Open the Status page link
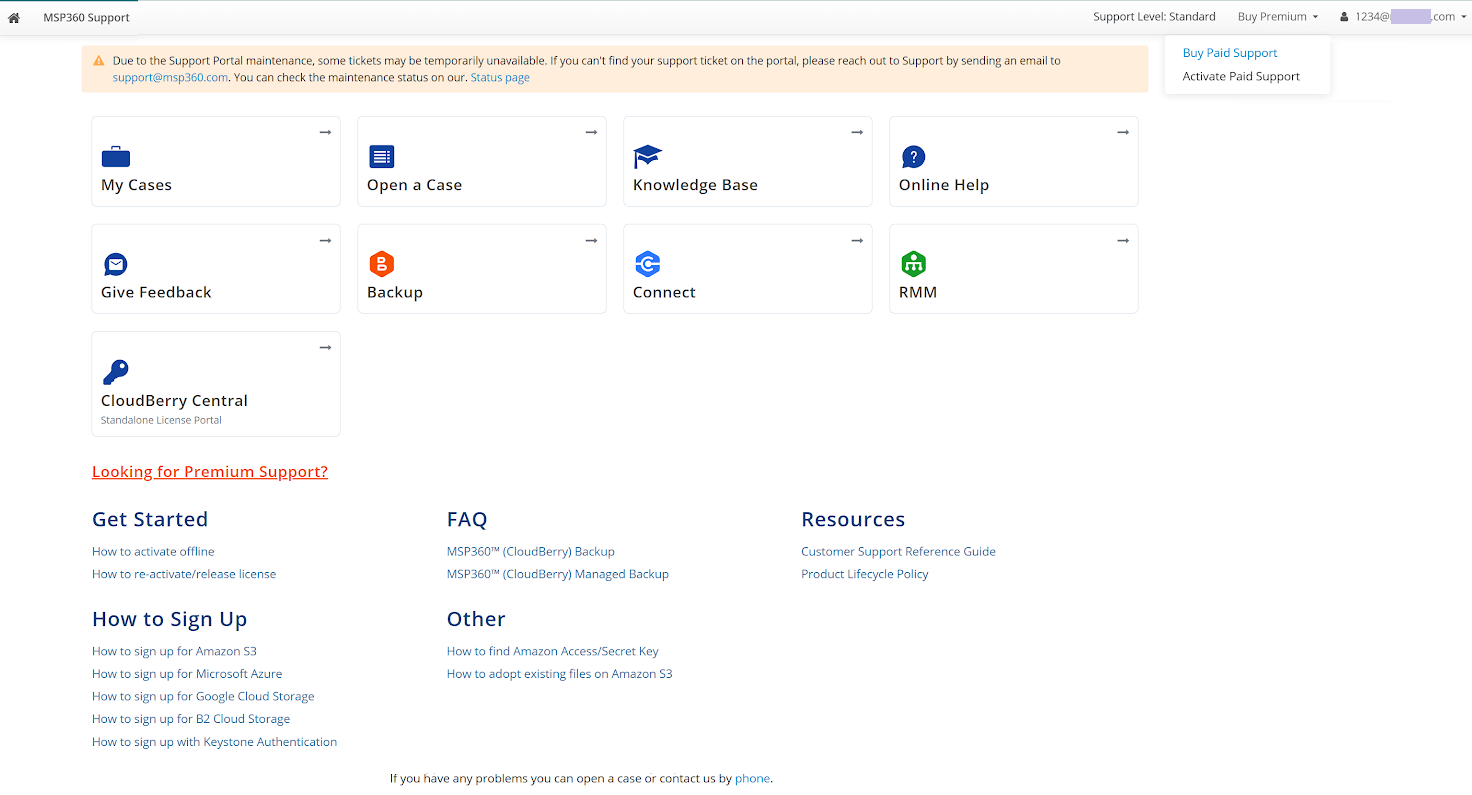The width and height of the screenshot is (1472, 795). tap(500, 77)
